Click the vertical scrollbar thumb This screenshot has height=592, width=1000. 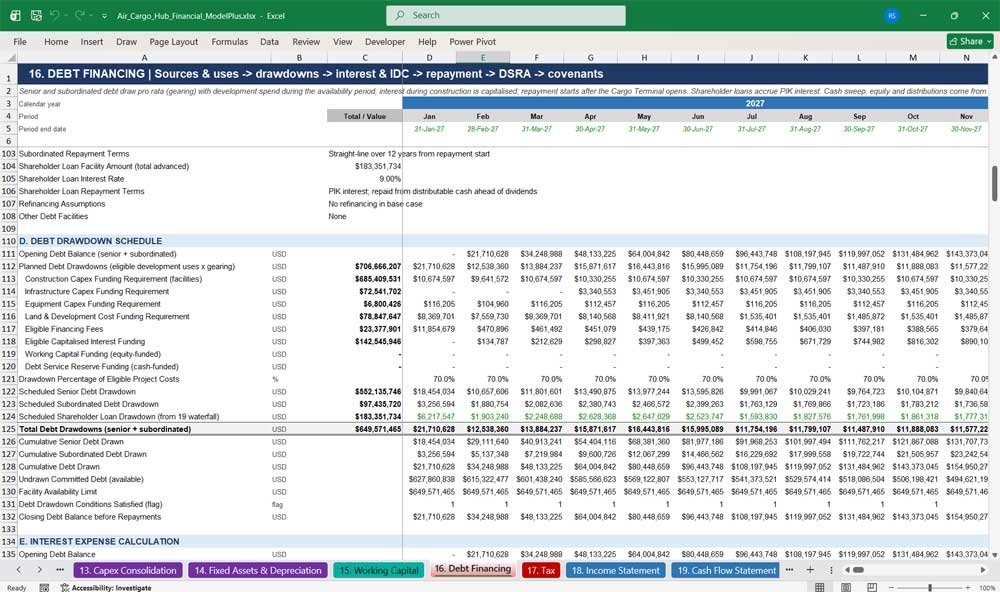[994, 183]
